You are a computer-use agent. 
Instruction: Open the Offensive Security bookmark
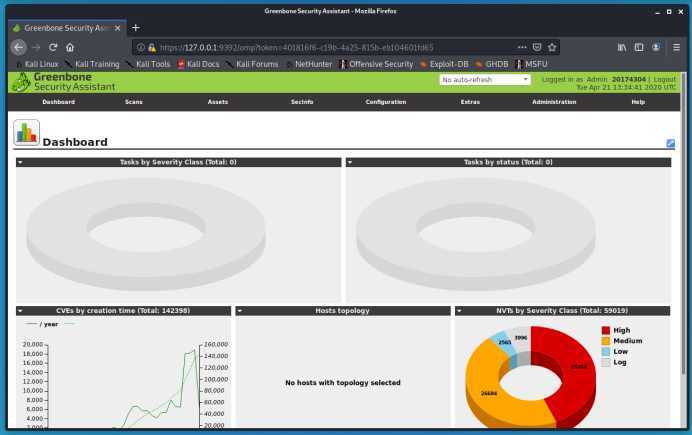pyautogui.click(x=376, y=64)
